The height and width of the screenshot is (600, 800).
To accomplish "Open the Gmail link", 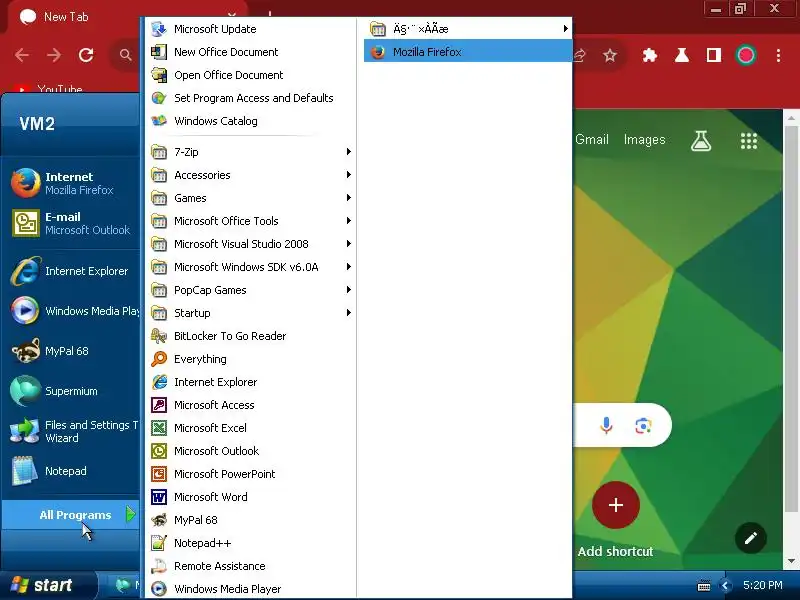I will (x=592, y=140).
